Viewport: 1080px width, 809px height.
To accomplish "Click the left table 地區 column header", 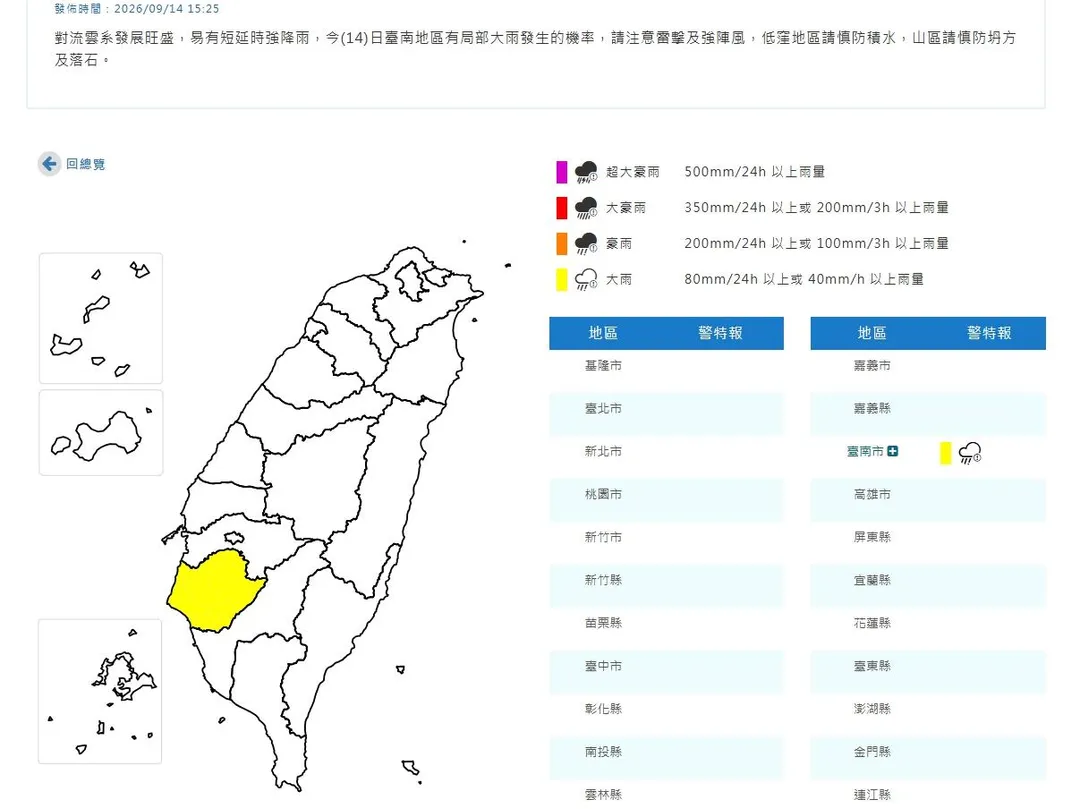I will (603, 333).
